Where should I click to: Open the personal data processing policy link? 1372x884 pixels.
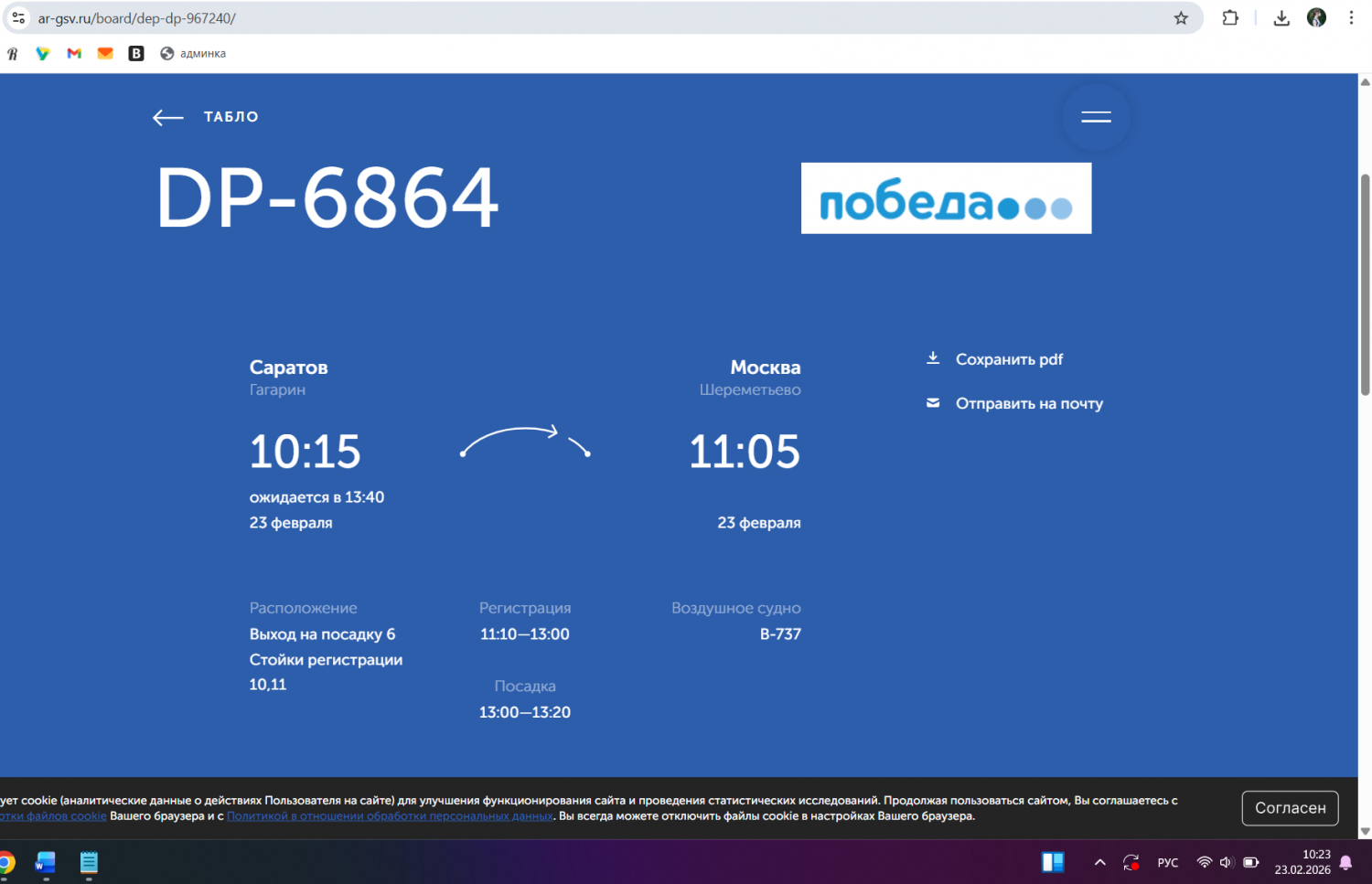[x=390, y=816]
